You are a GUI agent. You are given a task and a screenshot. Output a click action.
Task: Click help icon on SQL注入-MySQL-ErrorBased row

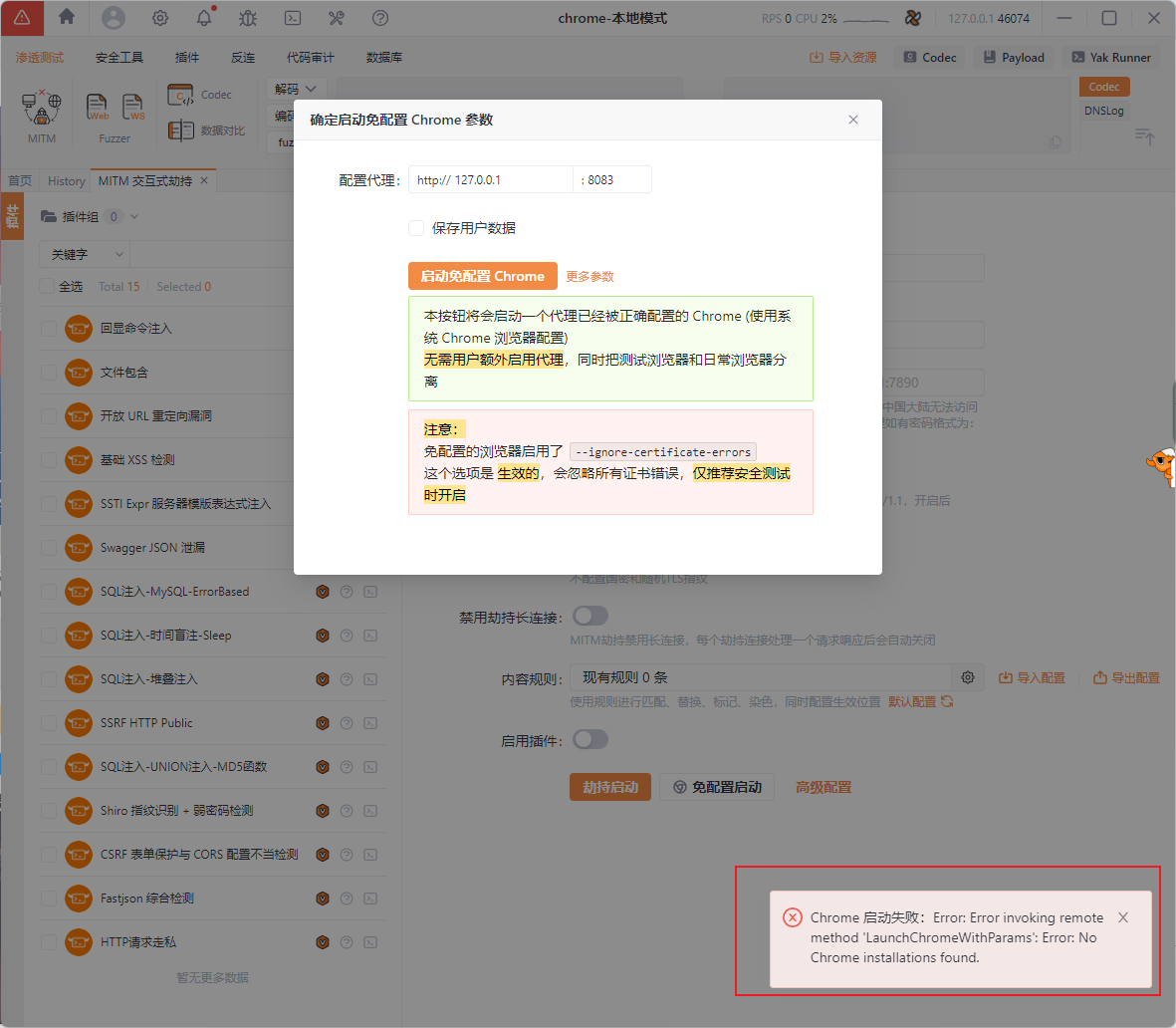click(347, 592)
